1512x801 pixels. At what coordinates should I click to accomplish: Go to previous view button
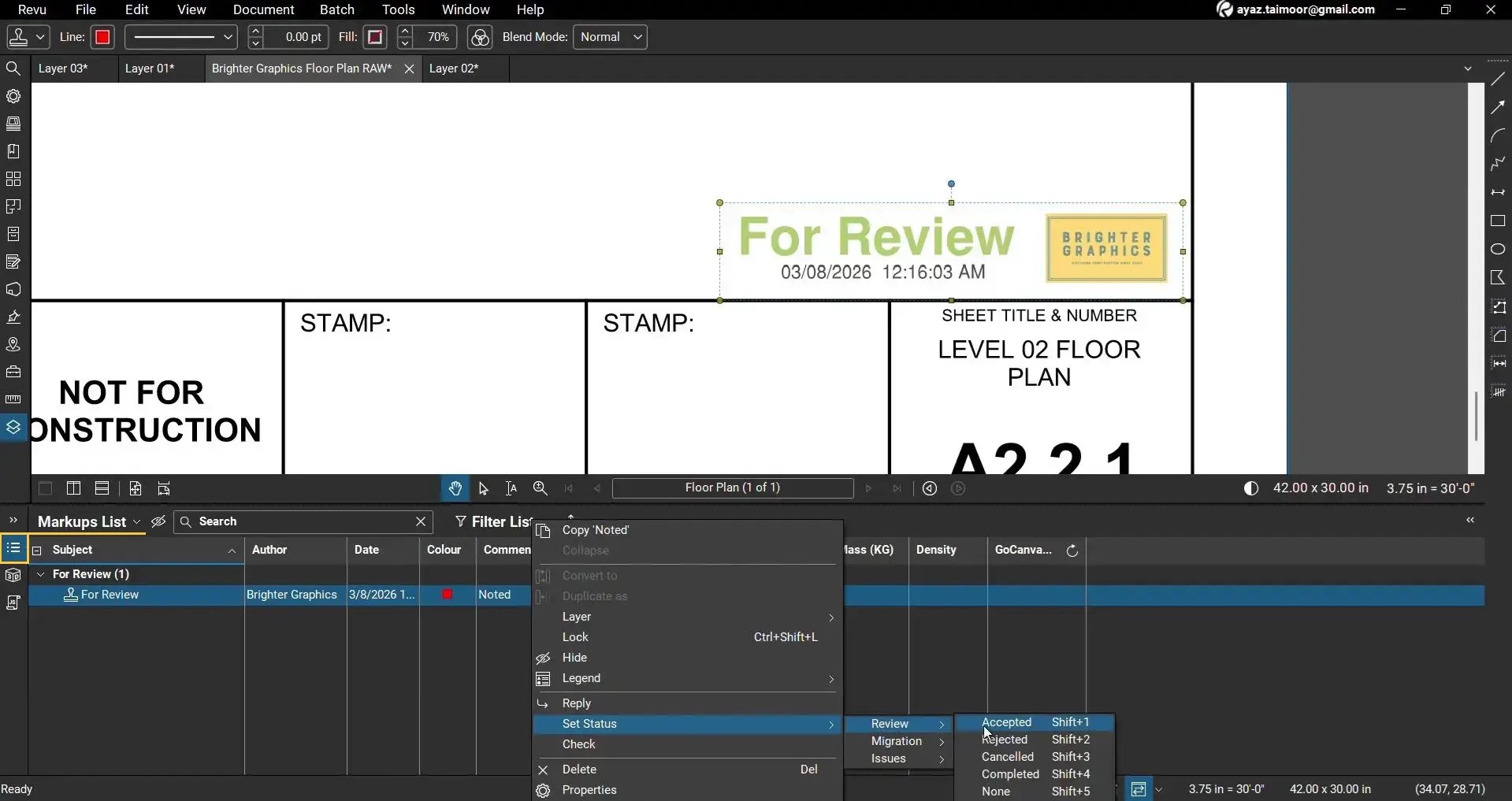[x=930, y=488]
